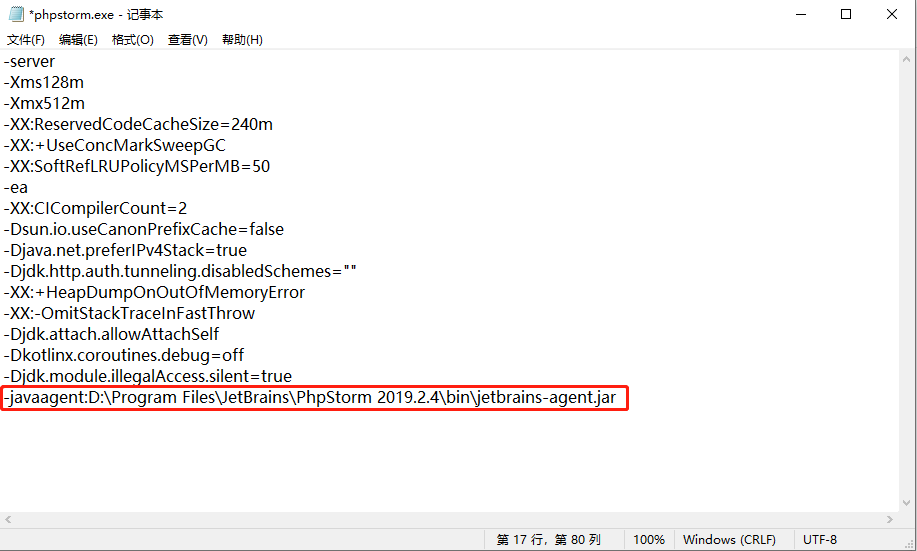Click the Notepad icon in title bar
This screenshot has height=551, width=917.
pos(16,14)
